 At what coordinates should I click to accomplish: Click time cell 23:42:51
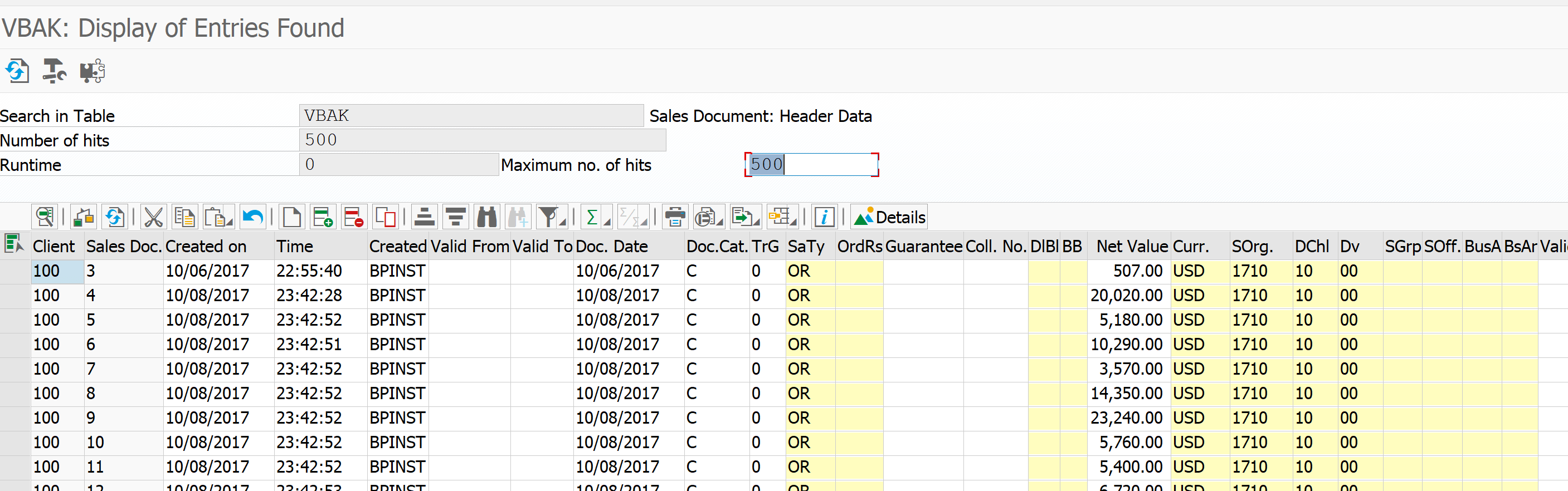[x=321, y=345]
